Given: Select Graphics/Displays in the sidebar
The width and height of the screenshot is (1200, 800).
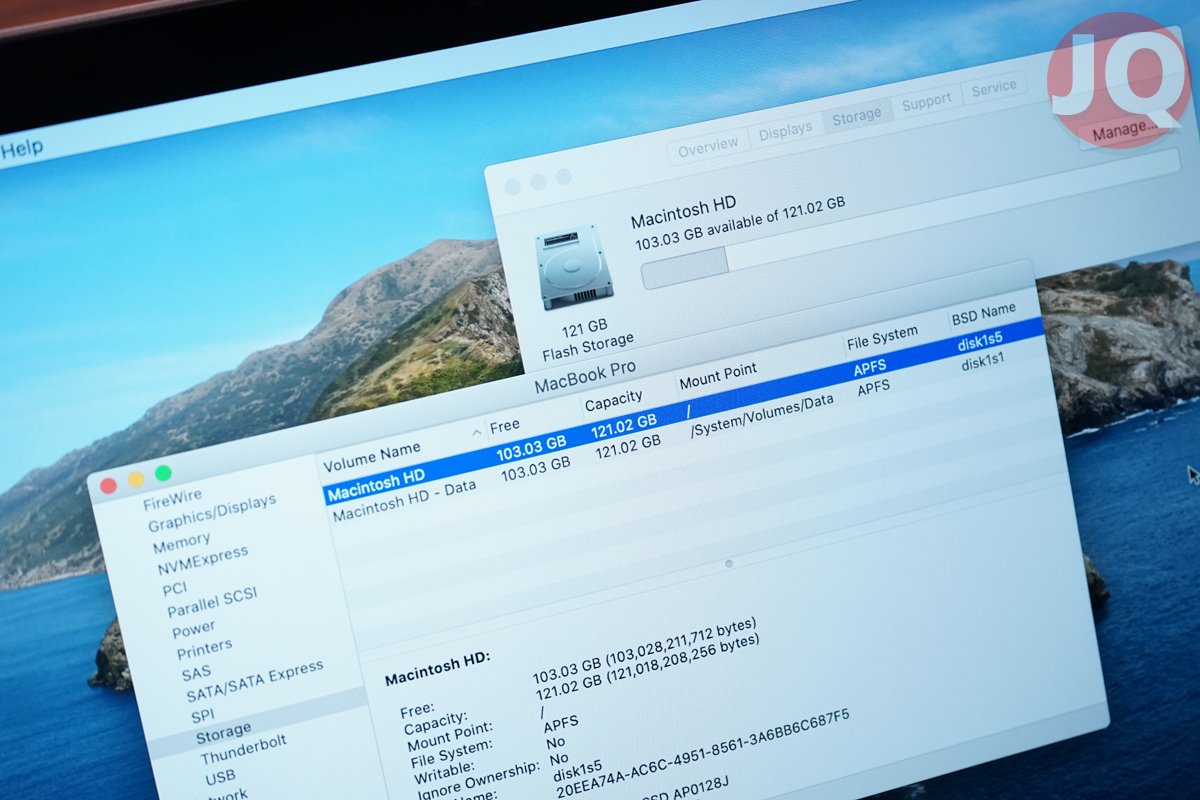Looking at the screenshot, I should click(x=211, y=514).
